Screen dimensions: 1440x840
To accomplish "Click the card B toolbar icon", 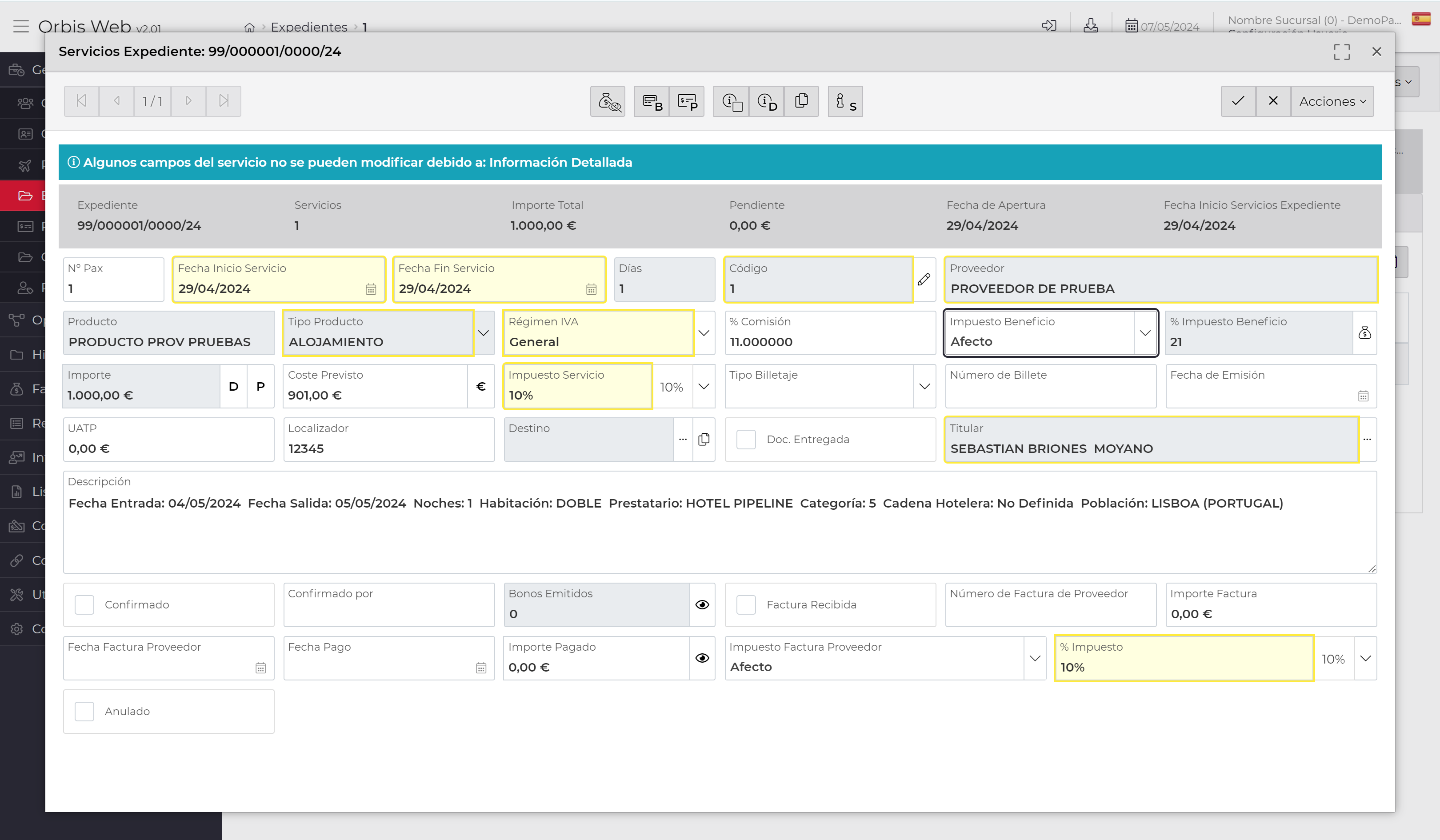I will (652, 101).
